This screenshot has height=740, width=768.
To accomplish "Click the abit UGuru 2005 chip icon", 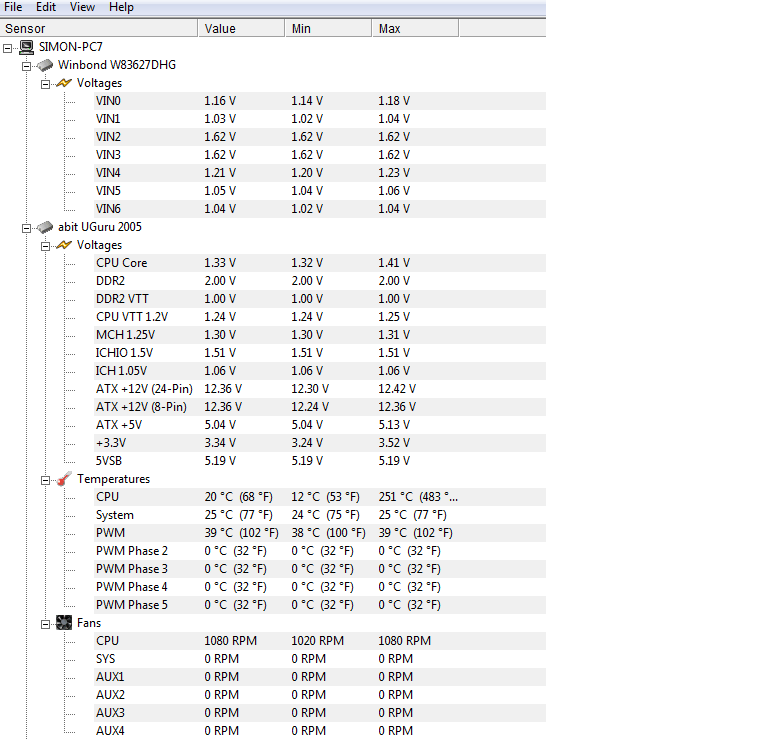I will pos(45,227).
